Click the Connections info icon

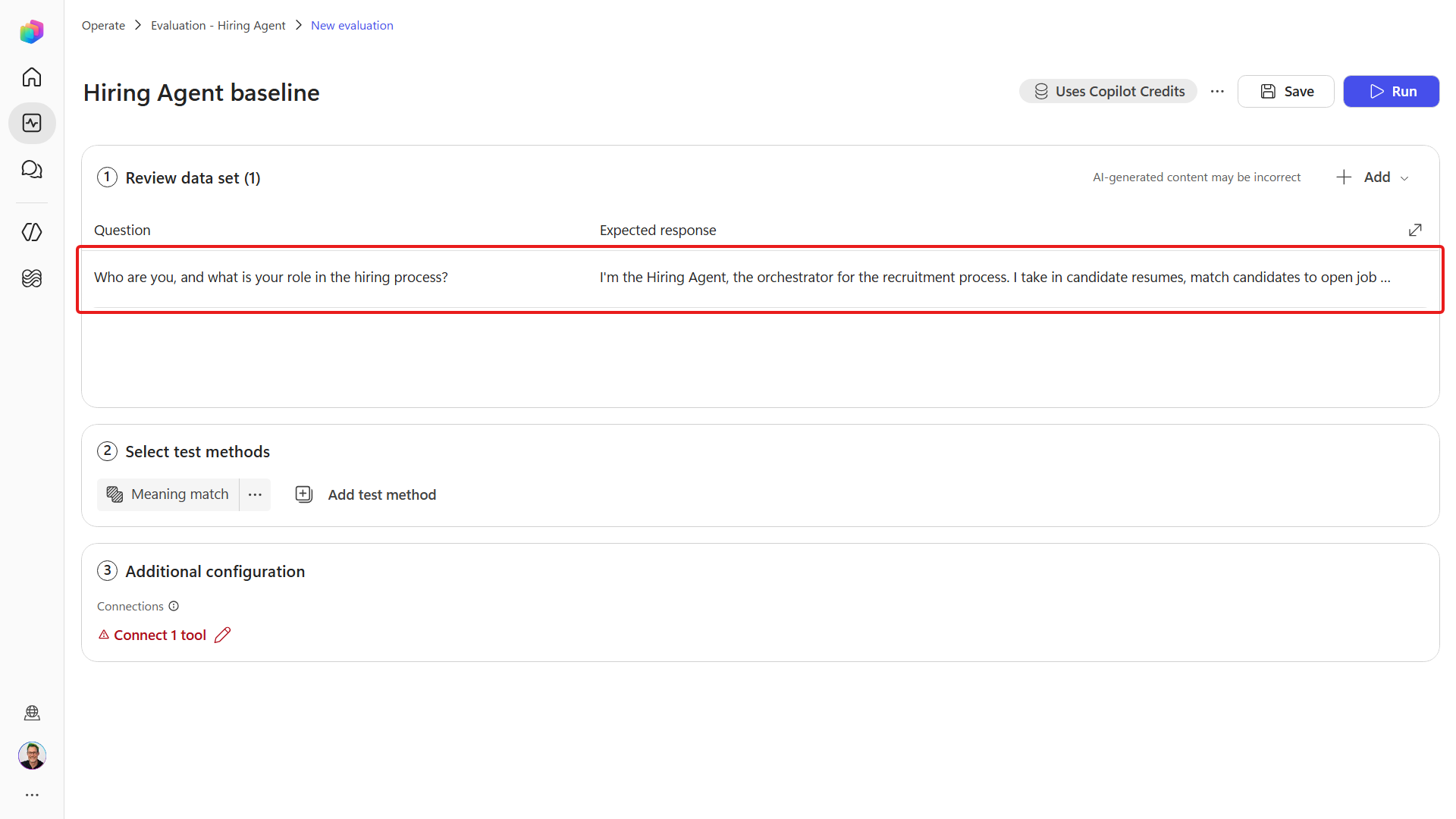[x=174, y=606]
